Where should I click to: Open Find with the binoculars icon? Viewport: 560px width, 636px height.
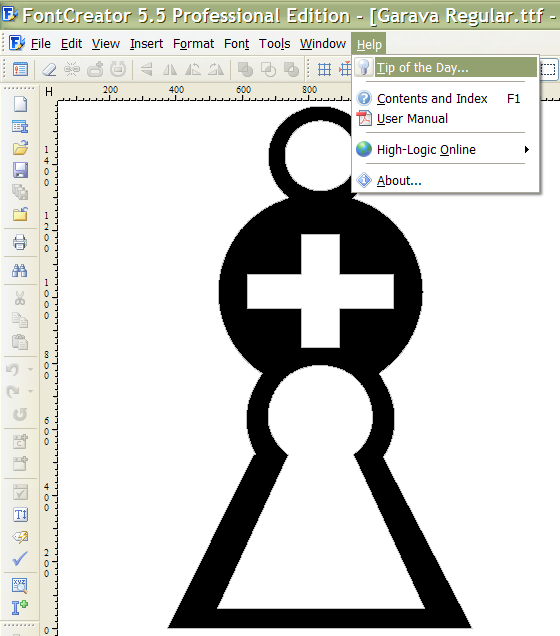tap(19, 270)
